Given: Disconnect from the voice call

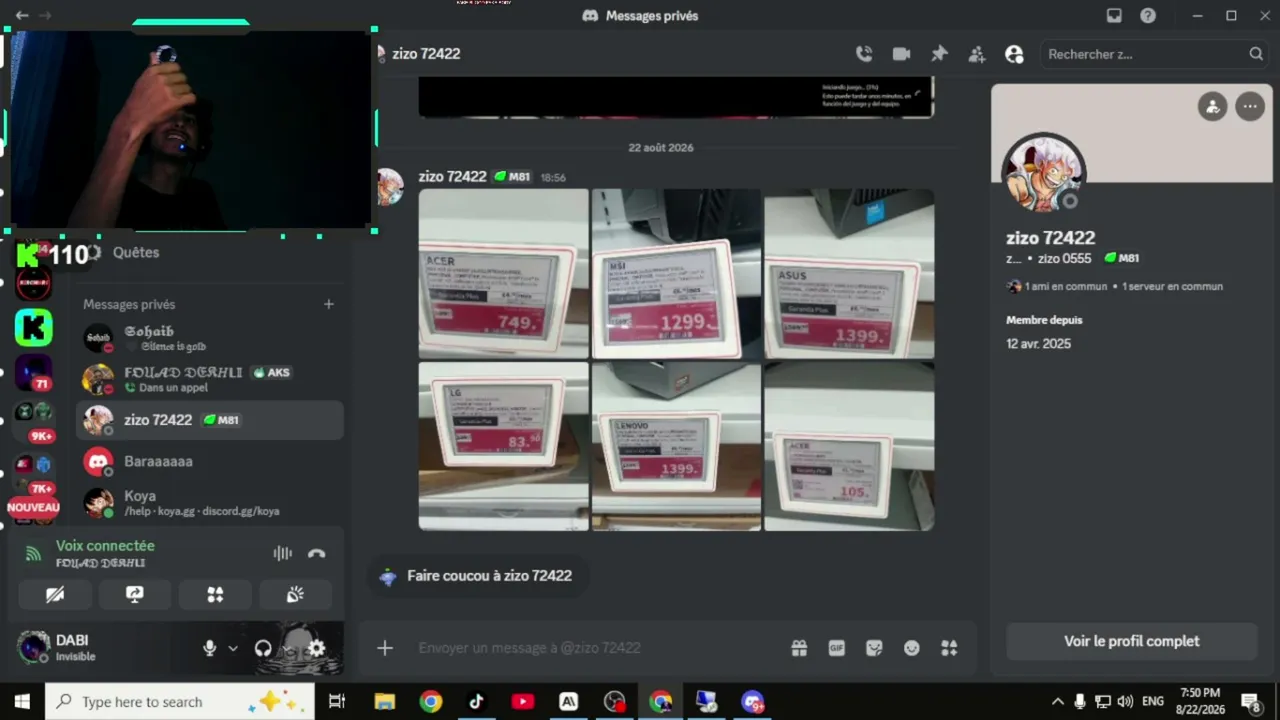Looking at the screenshot, I should coord(317,553).
